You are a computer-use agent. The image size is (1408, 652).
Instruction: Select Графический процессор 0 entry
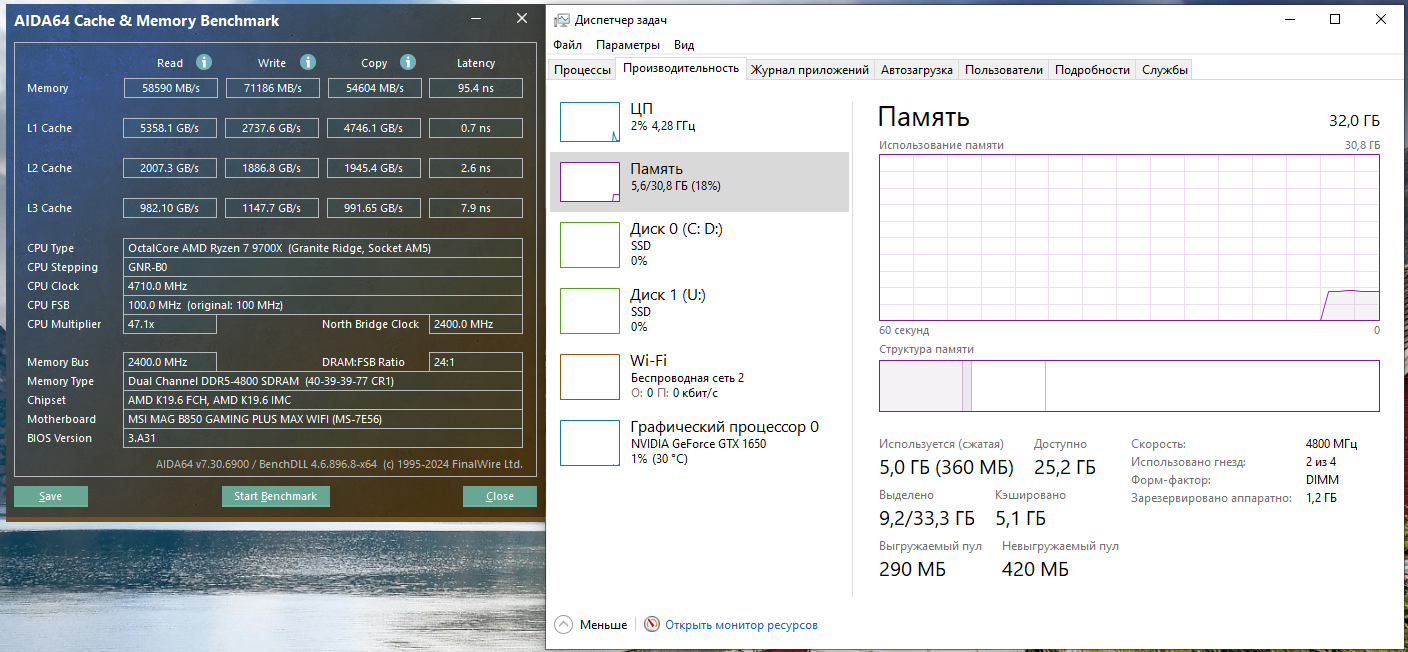pos(699,443)
